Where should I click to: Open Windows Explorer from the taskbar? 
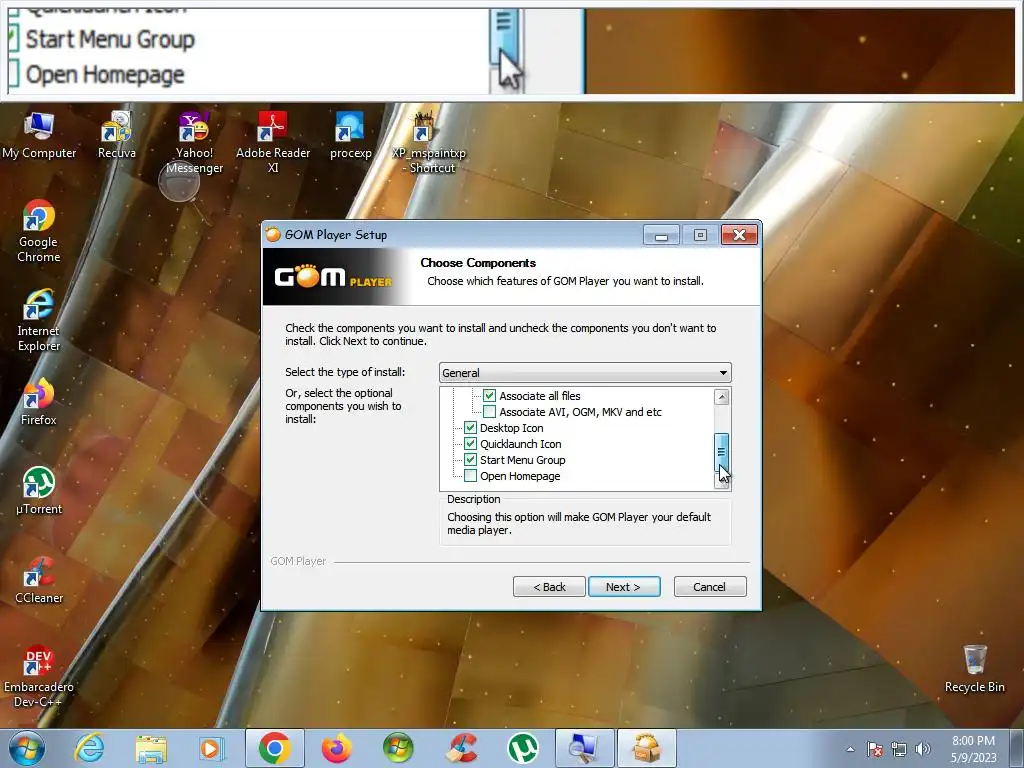click(x=151, y=748)
